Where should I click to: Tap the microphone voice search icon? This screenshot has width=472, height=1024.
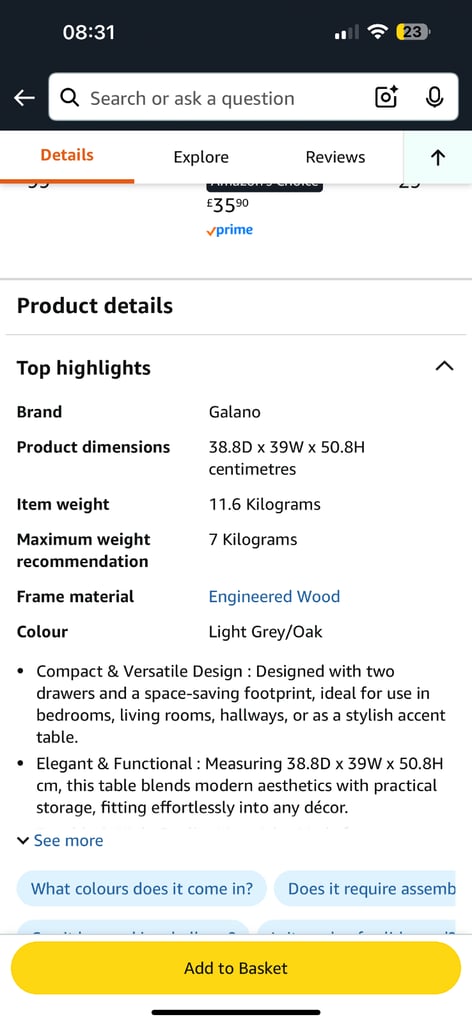[434, 97]
